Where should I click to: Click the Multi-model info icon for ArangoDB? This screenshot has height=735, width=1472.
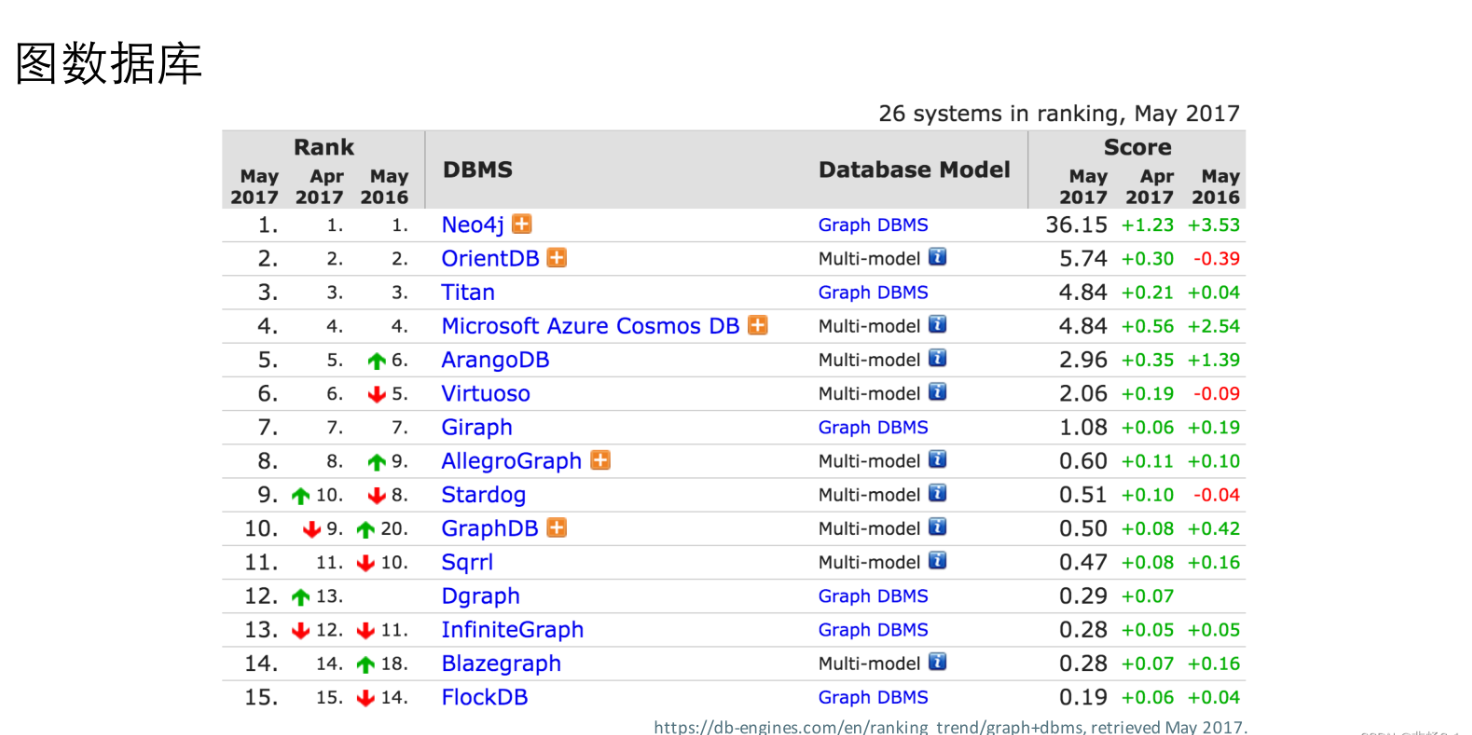(937, 358)
